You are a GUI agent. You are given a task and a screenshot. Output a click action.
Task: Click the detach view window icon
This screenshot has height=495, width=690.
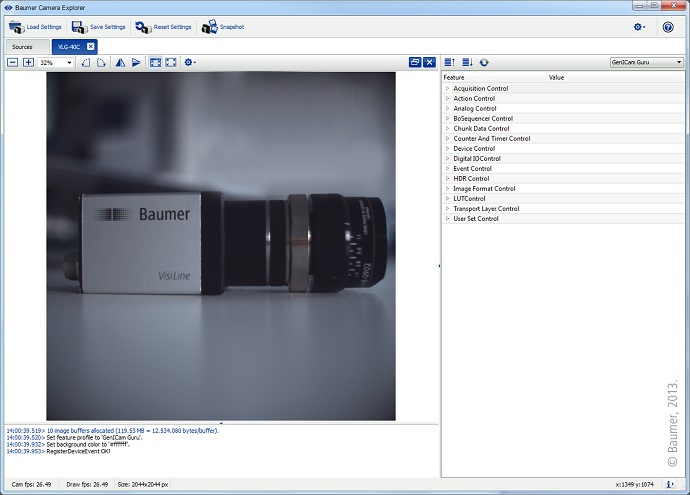(415, 62)
